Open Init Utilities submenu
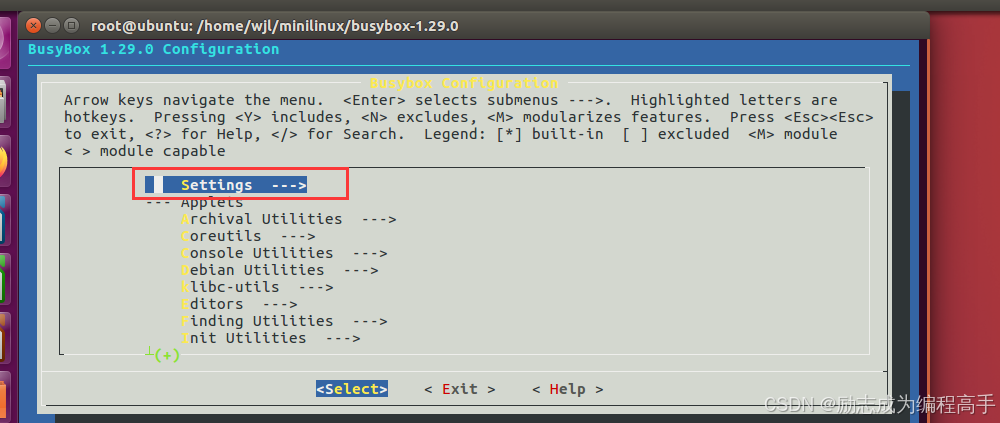This screenshot has width=1000, height=423. point(270,338)
